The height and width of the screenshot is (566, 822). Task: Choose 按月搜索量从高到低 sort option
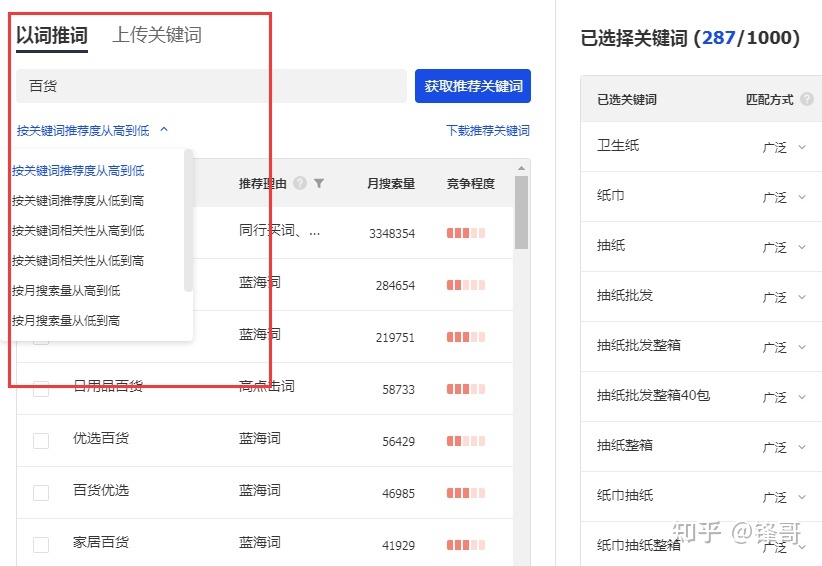tap(66, 291)
